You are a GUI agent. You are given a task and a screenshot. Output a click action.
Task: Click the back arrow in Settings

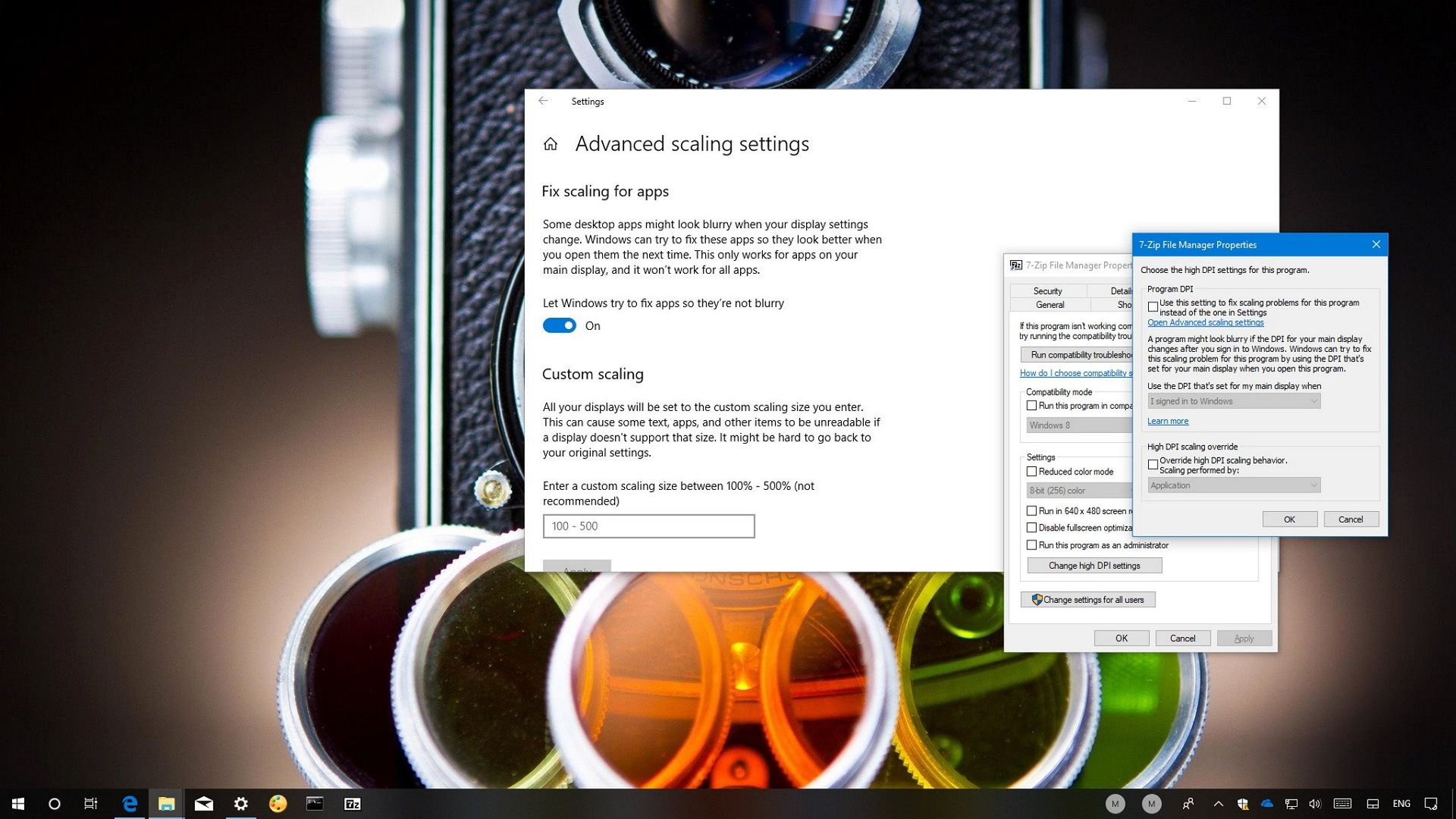pyautogui.click(x=543, y=101)
